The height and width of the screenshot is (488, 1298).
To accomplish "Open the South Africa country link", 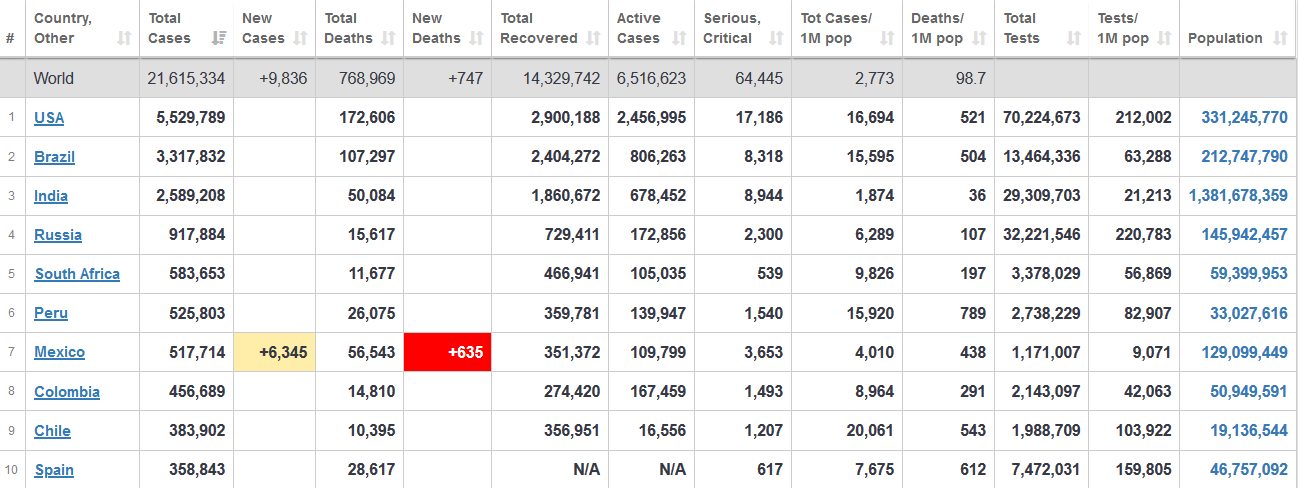I will 77,274.
